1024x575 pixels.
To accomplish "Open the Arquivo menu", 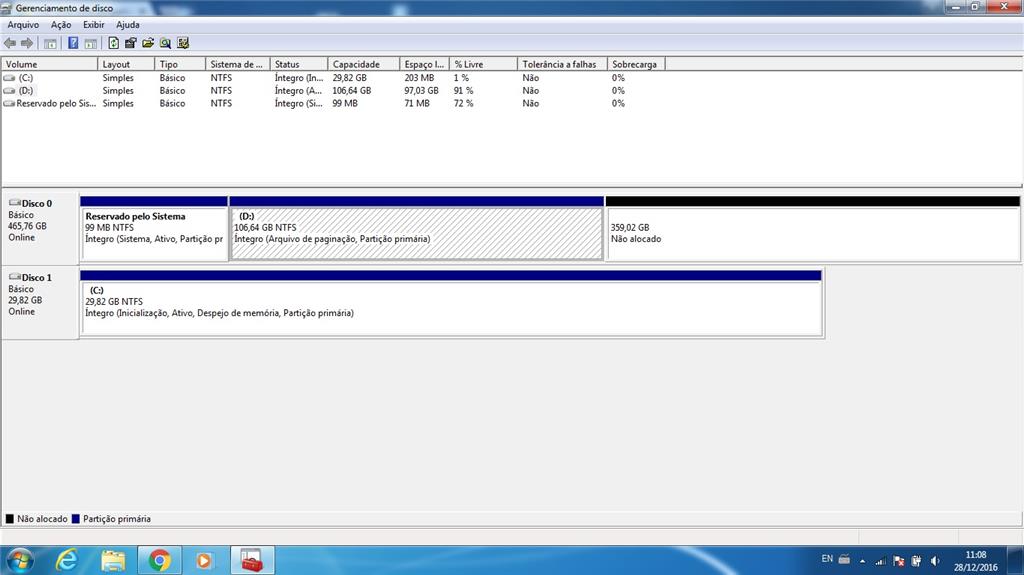I will coord(23,25).
